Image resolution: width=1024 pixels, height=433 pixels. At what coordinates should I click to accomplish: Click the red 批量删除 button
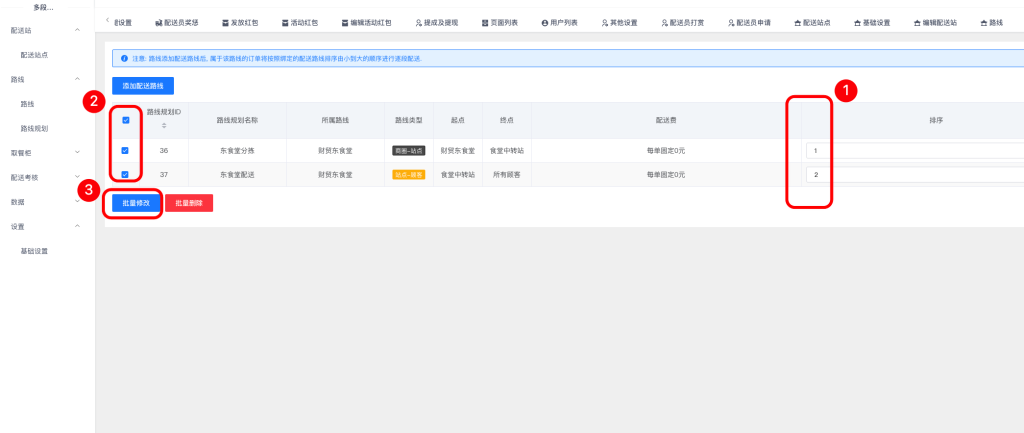189,203
